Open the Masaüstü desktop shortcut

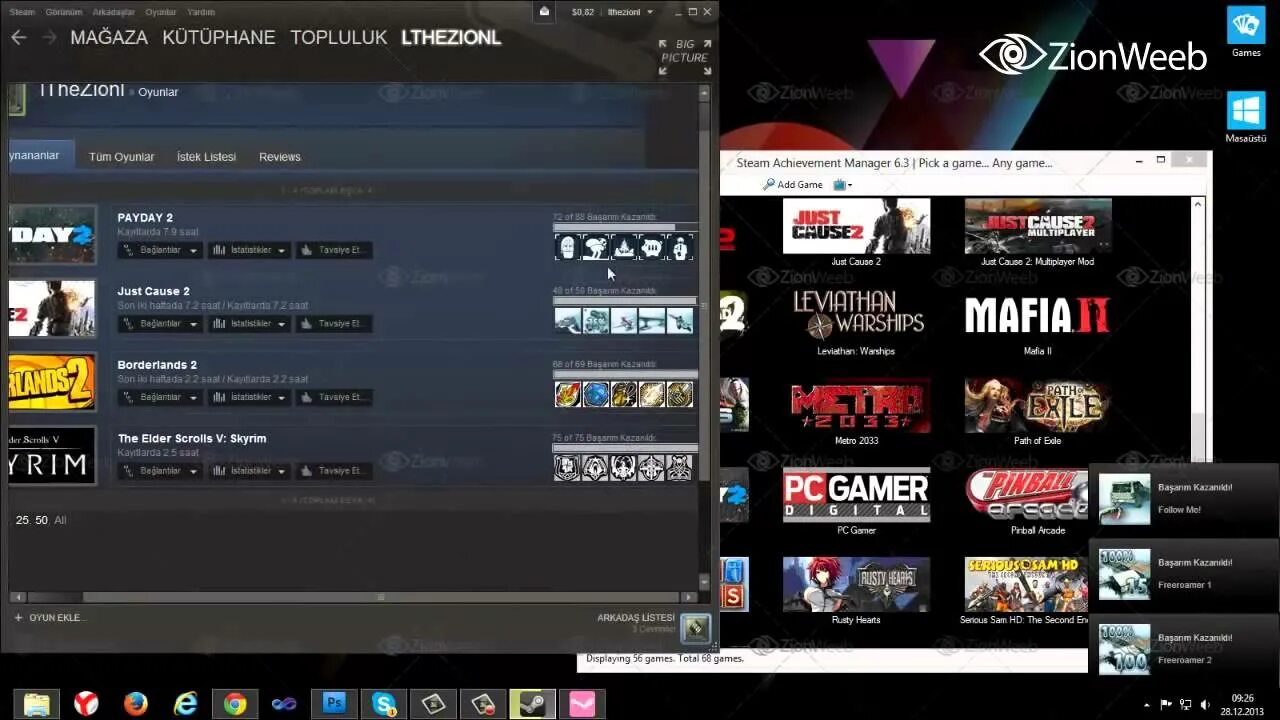(1246, 117)
